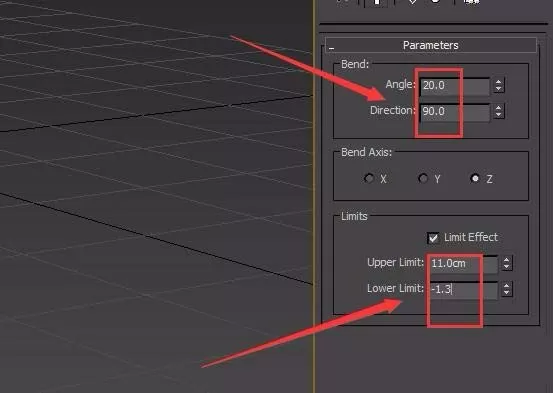Viewport: 553px width, 393px height.
Task: Decrease Direction with spinner down arrow
Action: (498, 115)
